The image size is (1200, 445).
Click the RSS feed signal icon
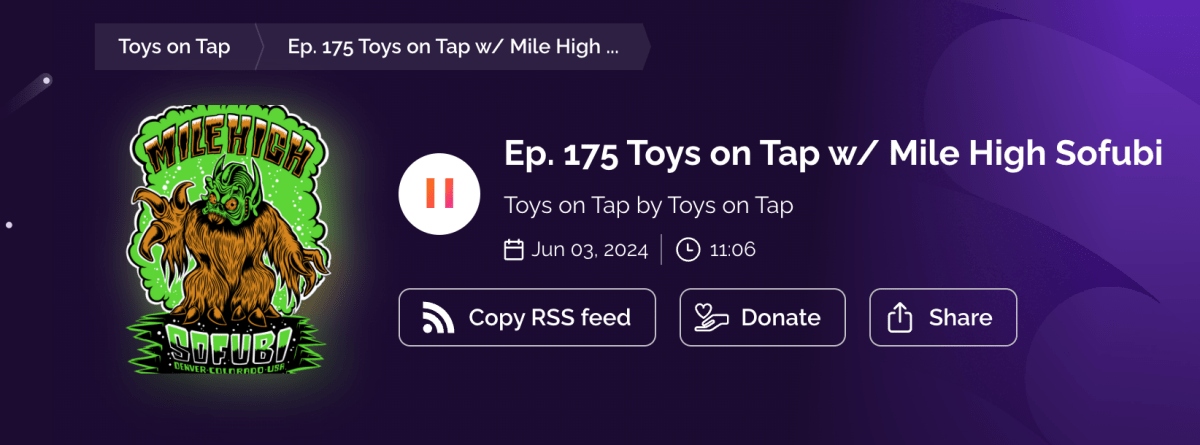438,317
